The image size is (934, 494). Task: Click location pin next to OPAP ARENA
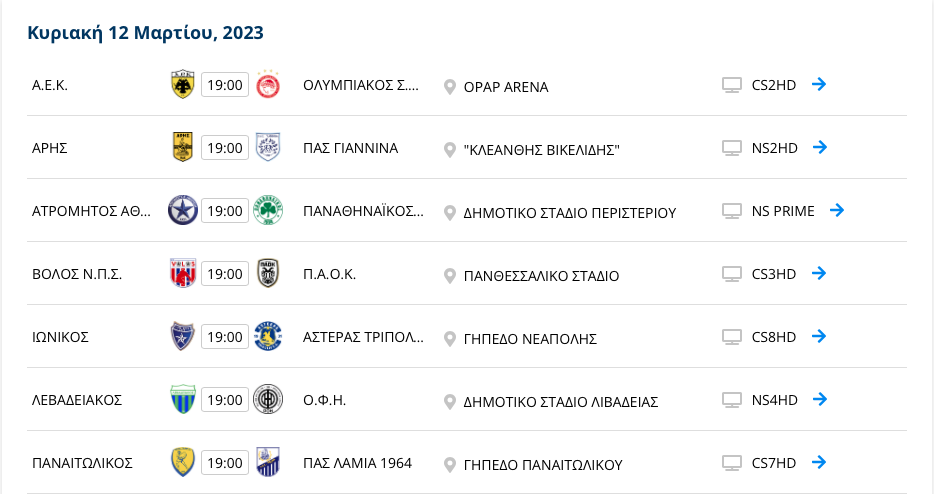(450, 87)
